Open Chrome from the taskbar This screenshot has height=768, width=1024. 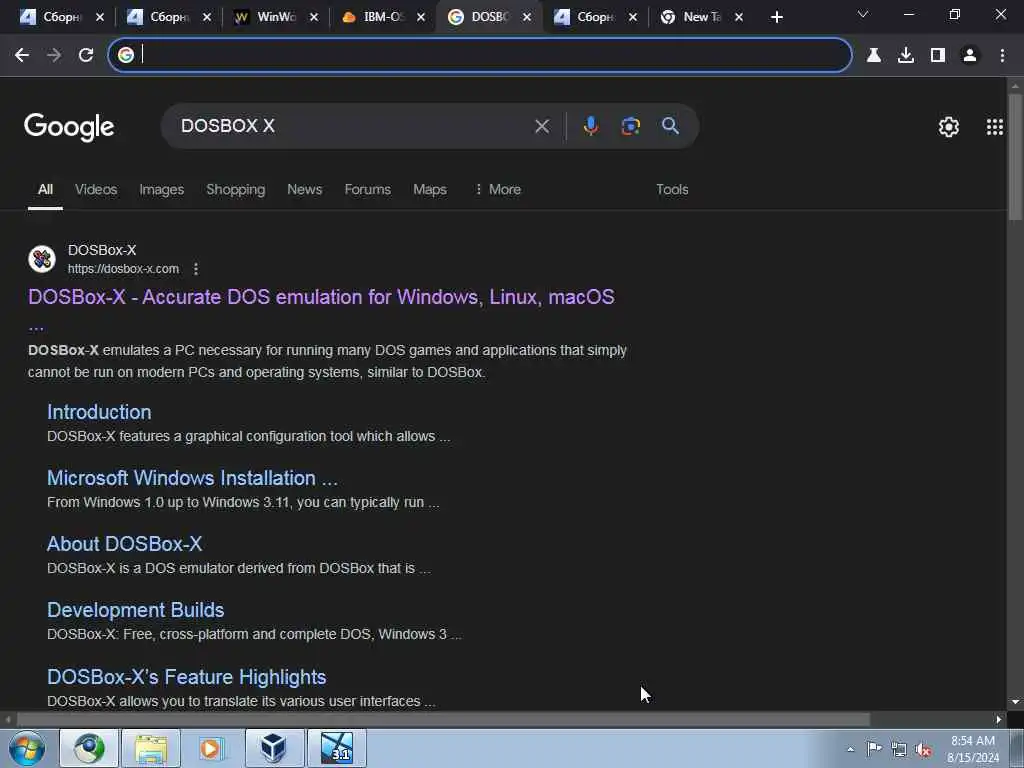click(x=89, y=748)
